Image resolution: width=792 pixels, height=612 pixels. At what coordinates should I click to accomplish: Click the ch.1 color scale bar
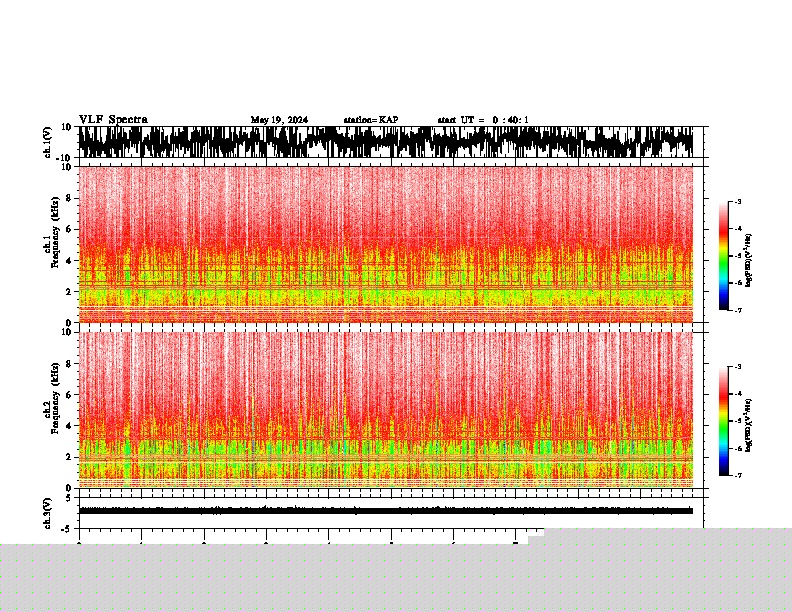click(724, 256)
